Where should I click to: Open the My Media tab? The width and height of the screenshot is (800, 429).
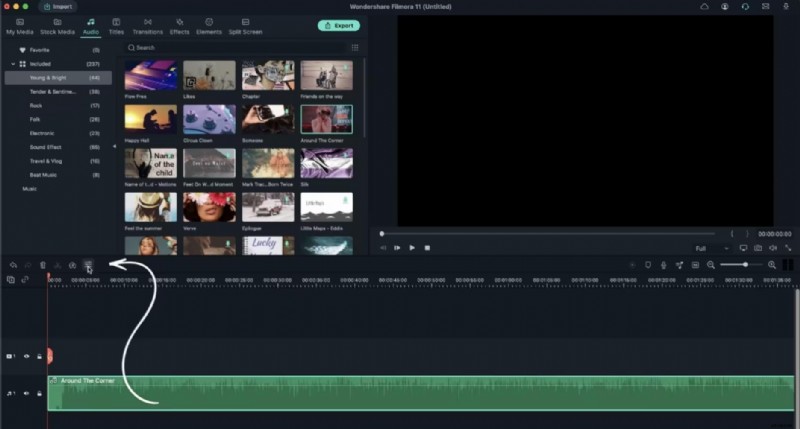point(20,27)
